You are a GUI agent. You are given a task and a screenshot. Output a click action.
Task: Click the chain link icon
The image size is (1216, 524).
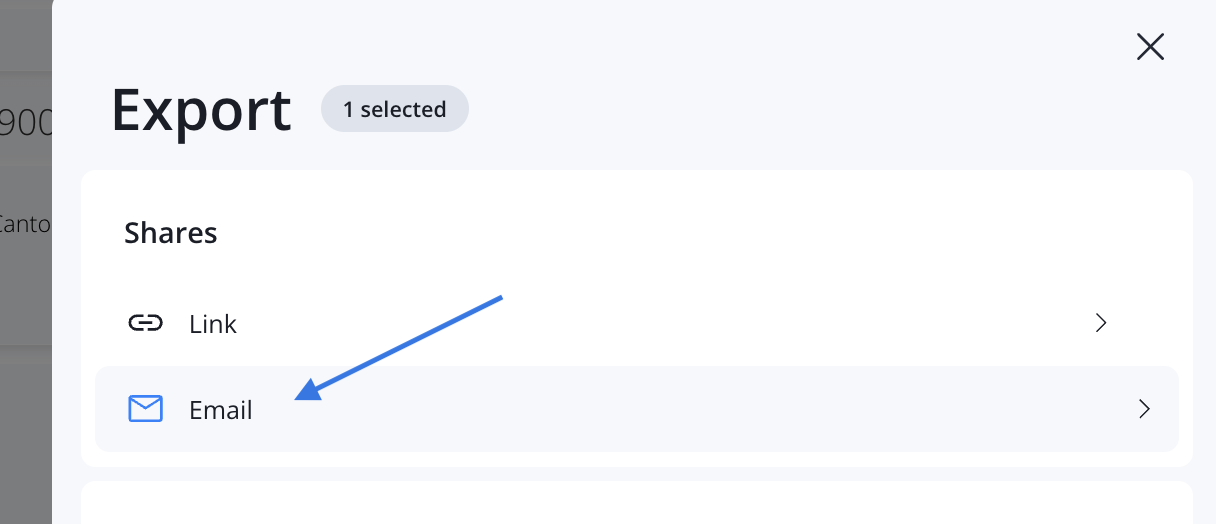[x=146, y=323]
